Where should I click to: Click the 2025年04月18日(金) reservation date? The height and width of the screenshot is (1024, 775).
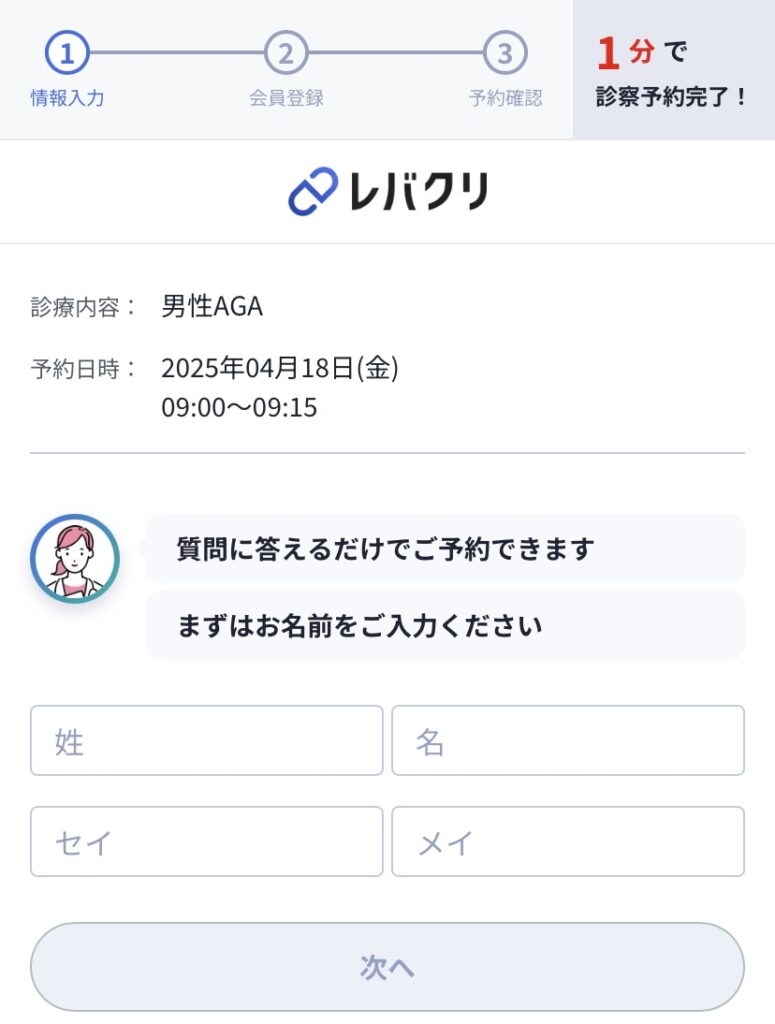click(279, 368)
